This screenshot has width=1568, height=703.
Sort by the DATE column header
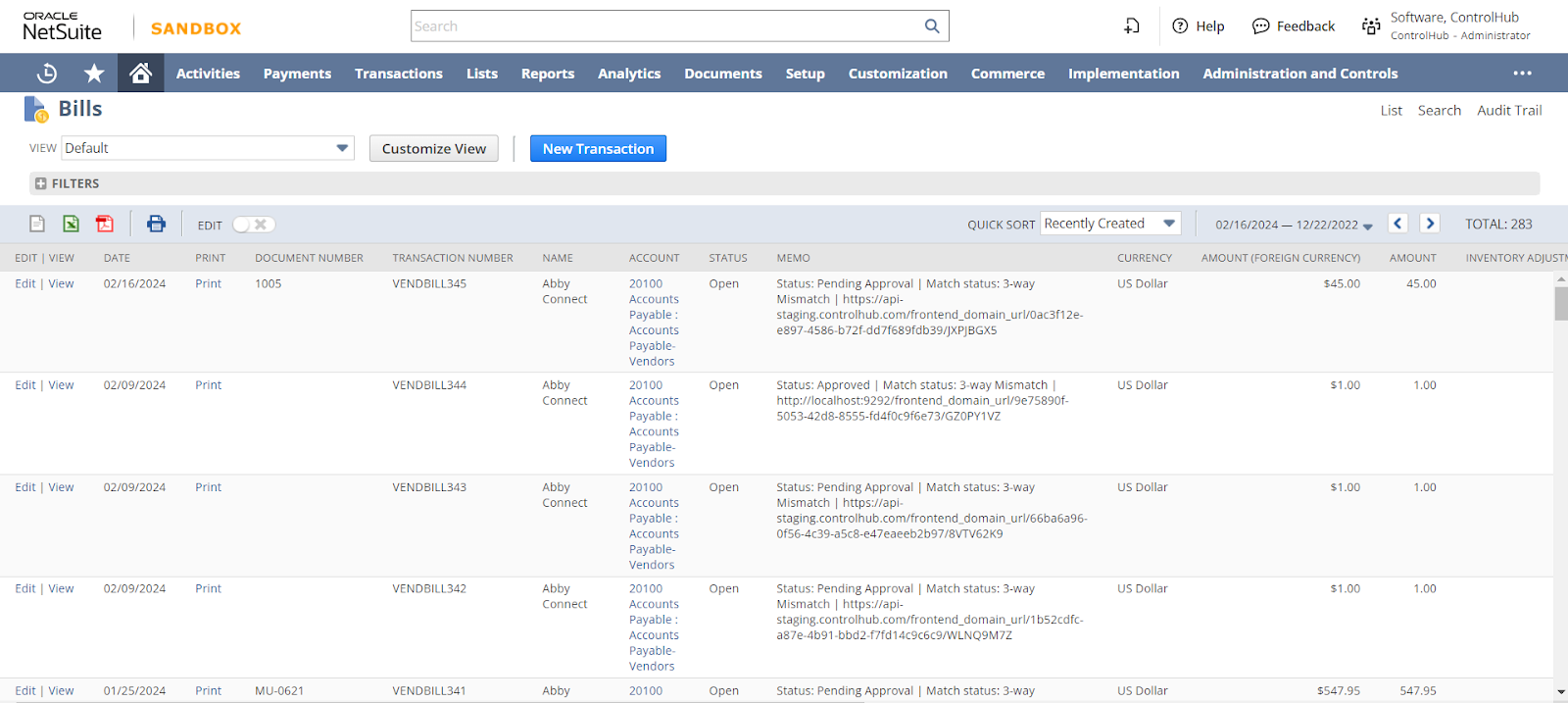click(x=117, y=258)
